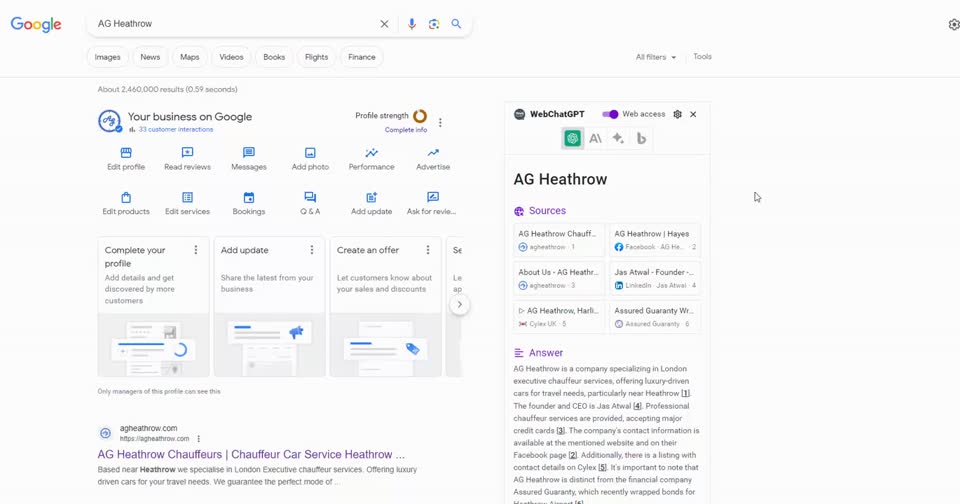Open AG Heathrow Chauff... source card
960x504 pixels.
(559, 240)
